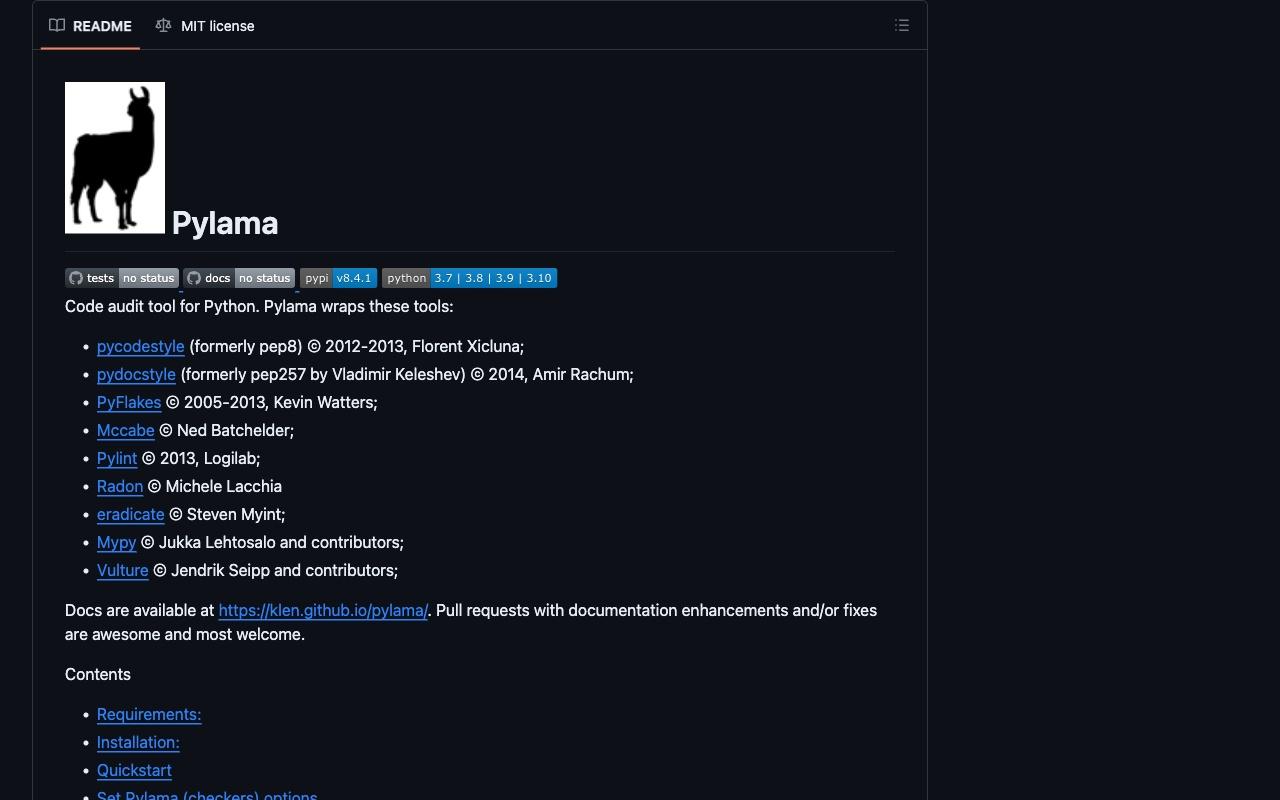Jump to Requirements section link

[149, 714]
